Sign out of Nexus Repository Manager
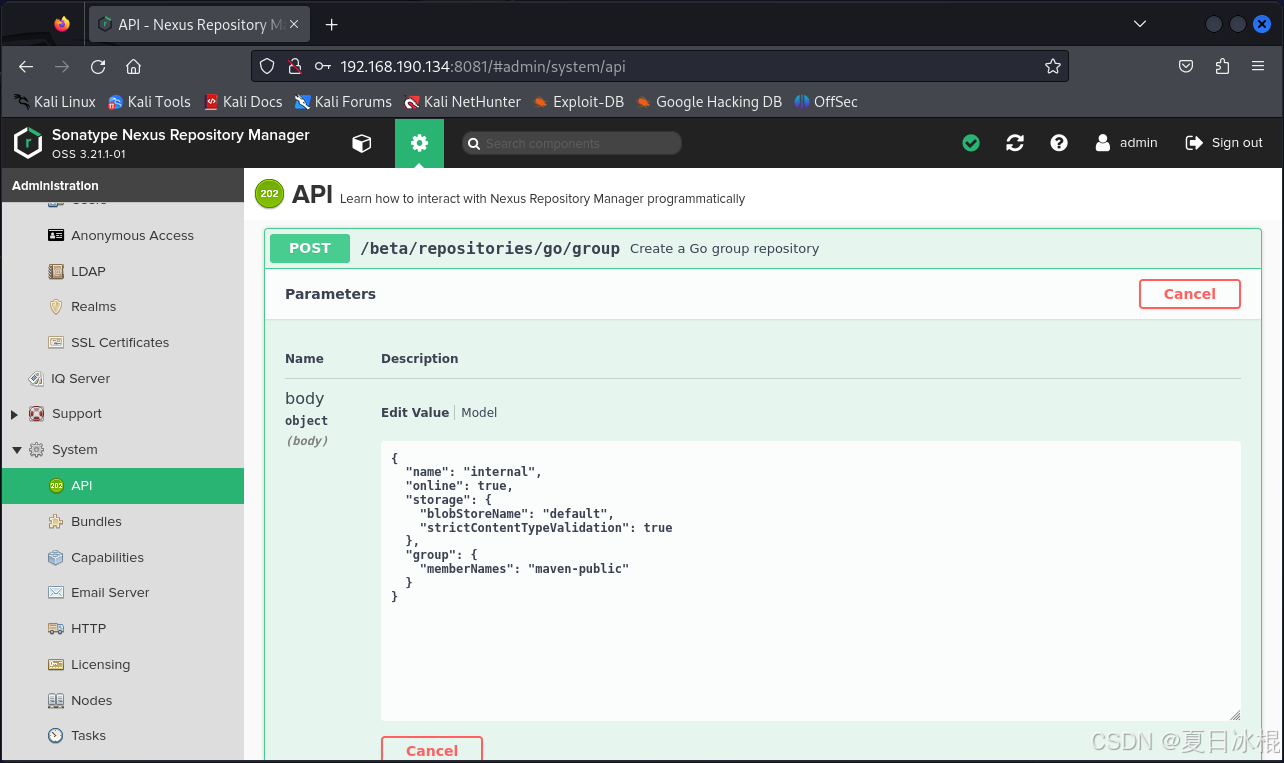 tap(1224, 143)
